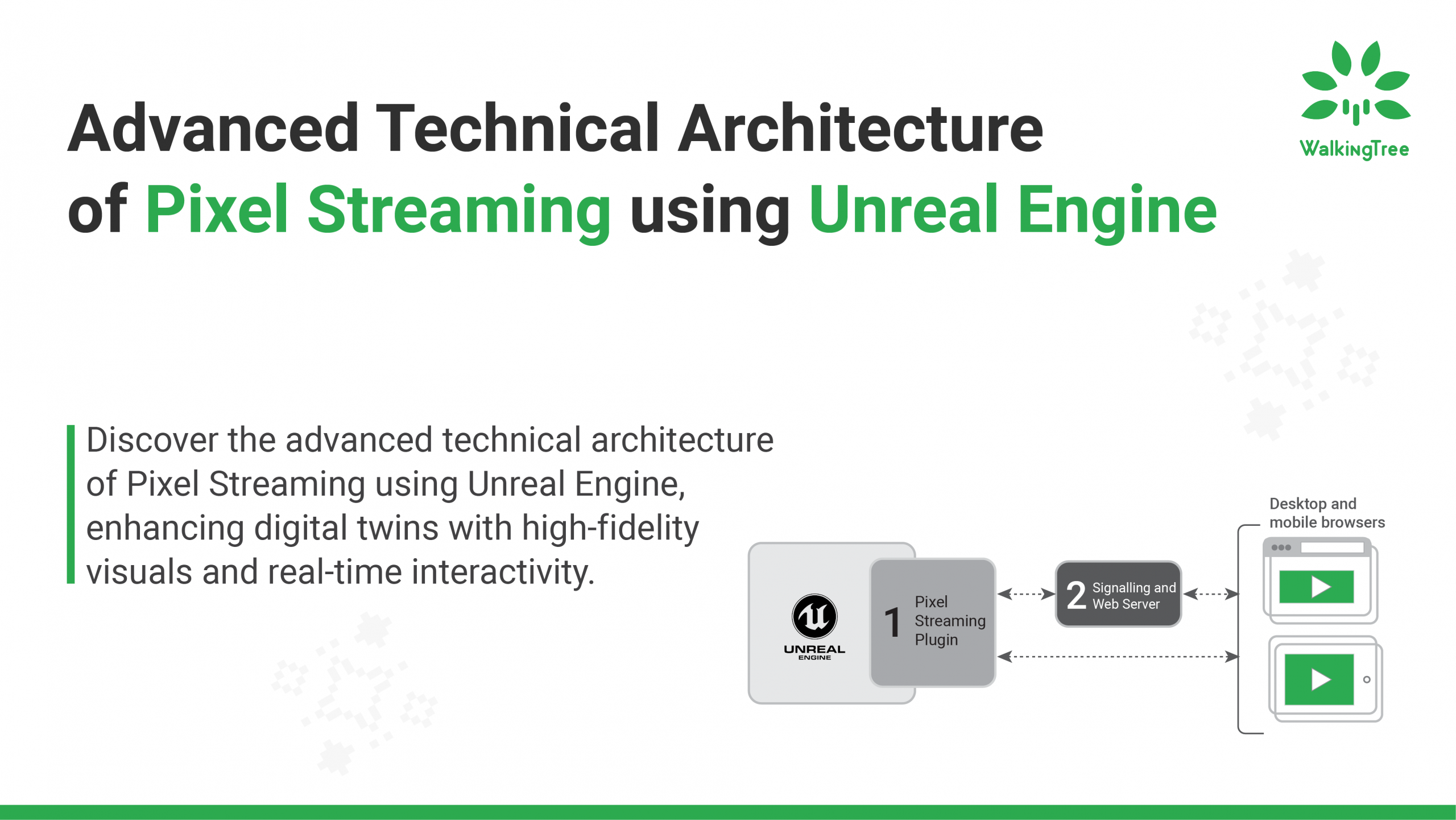The image size is (1456, 820).
Task: Click the Unreal Engine logo icon
Action: pos(814,618)
